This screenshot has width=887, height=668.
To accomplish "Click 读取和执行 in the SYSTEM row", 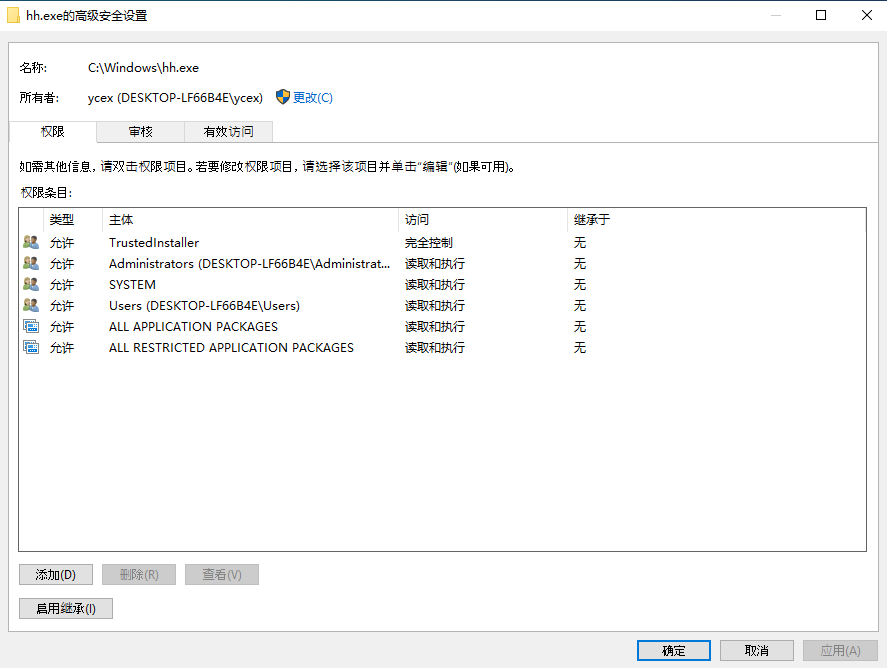I will [435, 285].
